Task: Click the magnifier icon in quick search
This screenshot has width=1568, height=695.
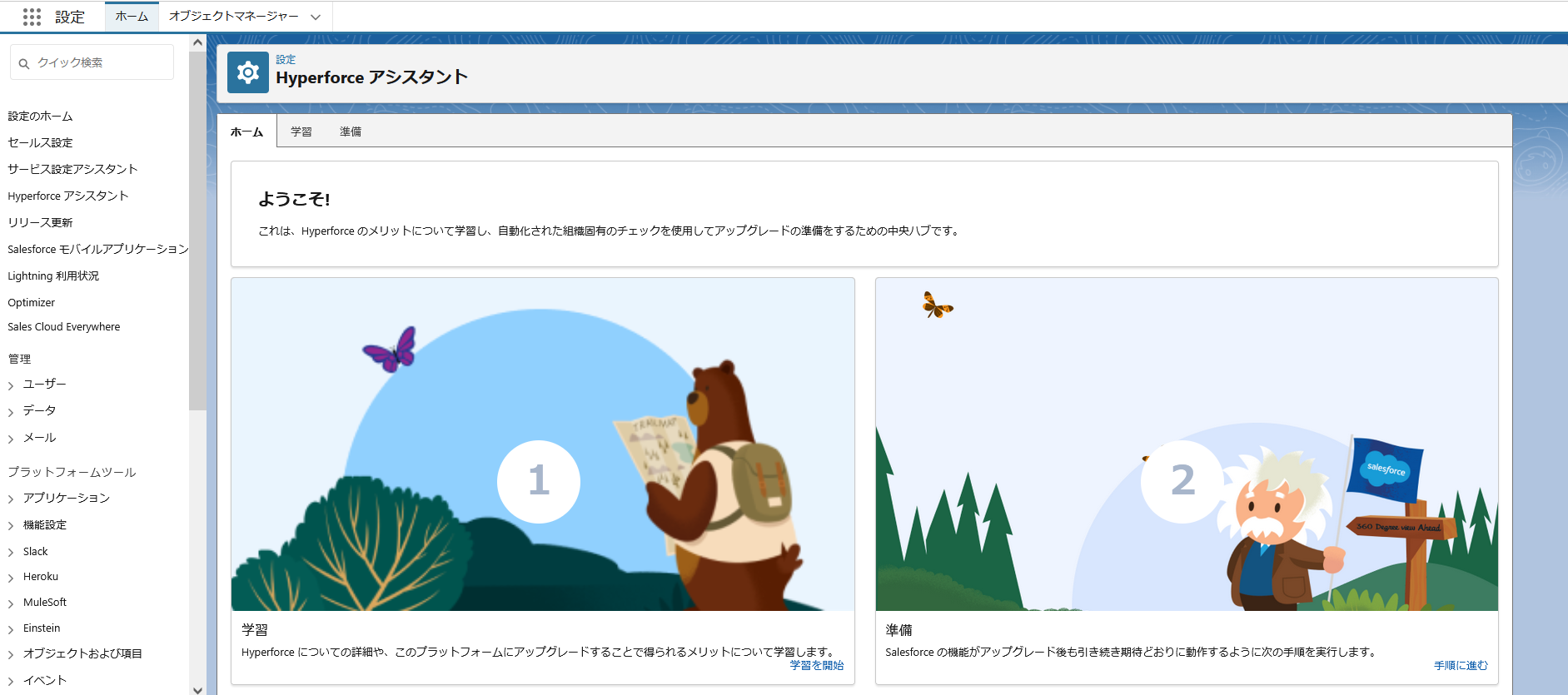Action: click(x=24, y=63)
